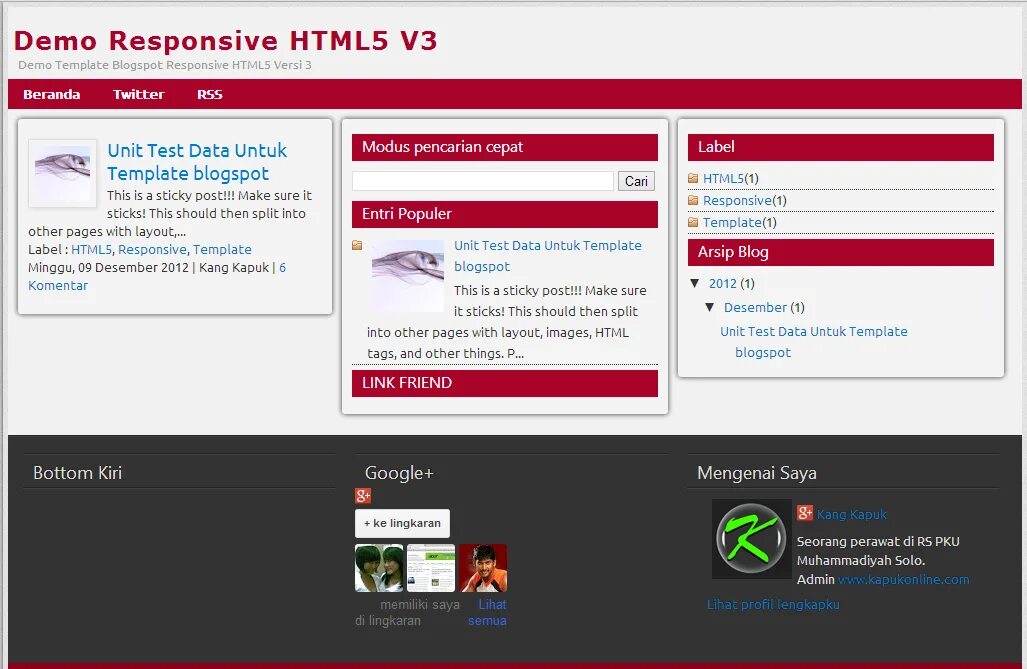Open Unit Test Data link under Entri Populer
Viewport: 1027px width, 669px height.
(548, 256)
